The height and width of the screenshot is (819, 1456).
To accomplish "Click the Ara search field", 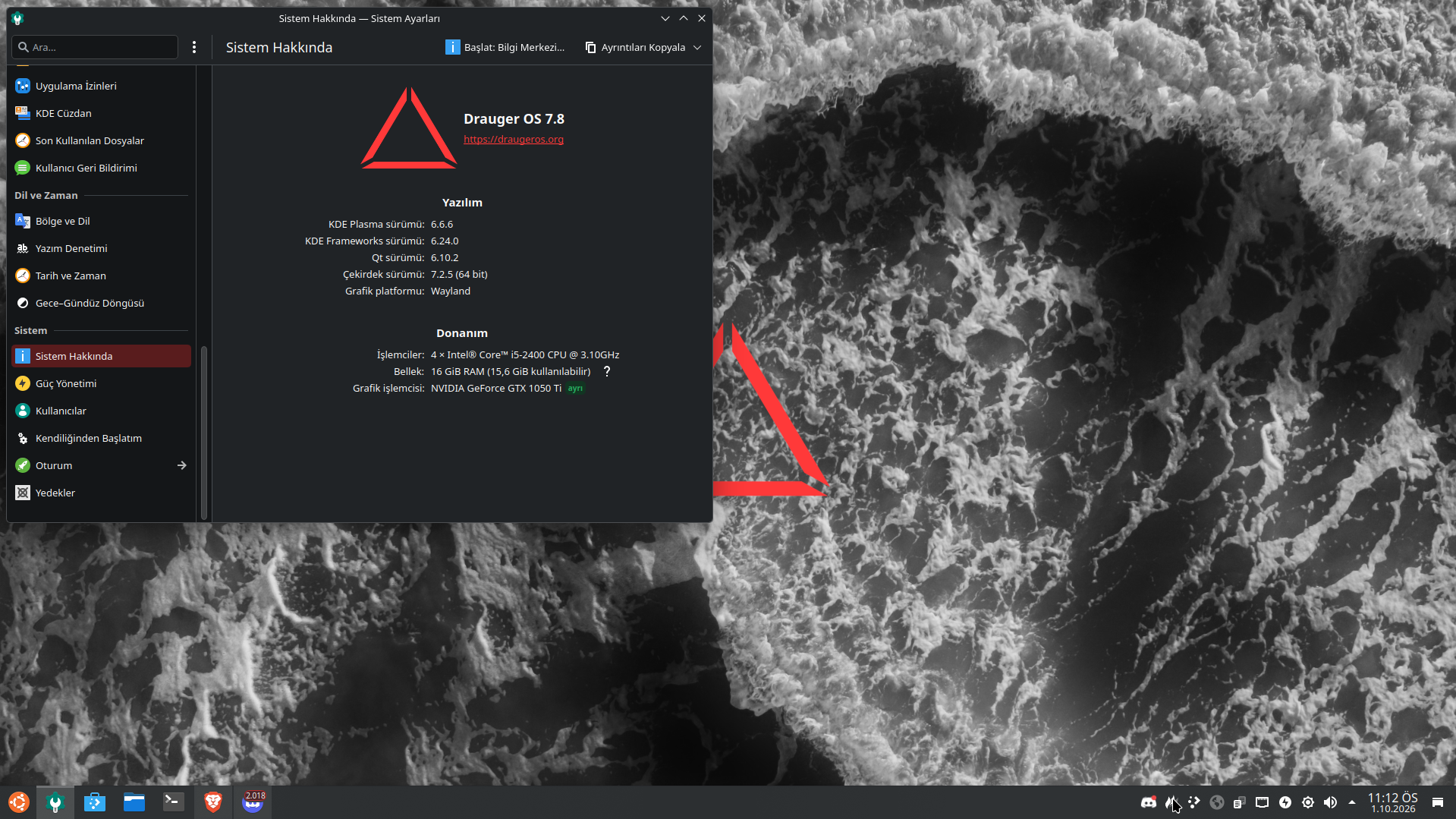I will [95, 47].
